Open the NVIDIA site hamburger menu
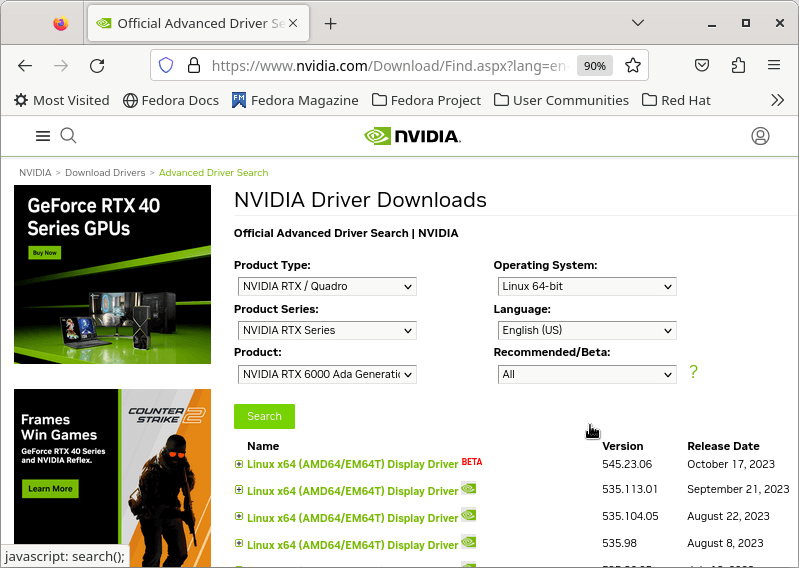This screenshot has height=568, width=799. (x=43, y=136)
